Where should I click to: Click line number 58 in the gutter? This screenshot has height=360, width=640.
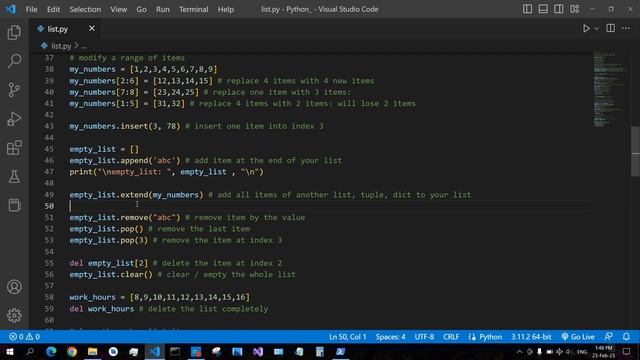pyautogui.click(x=49, y=297)
